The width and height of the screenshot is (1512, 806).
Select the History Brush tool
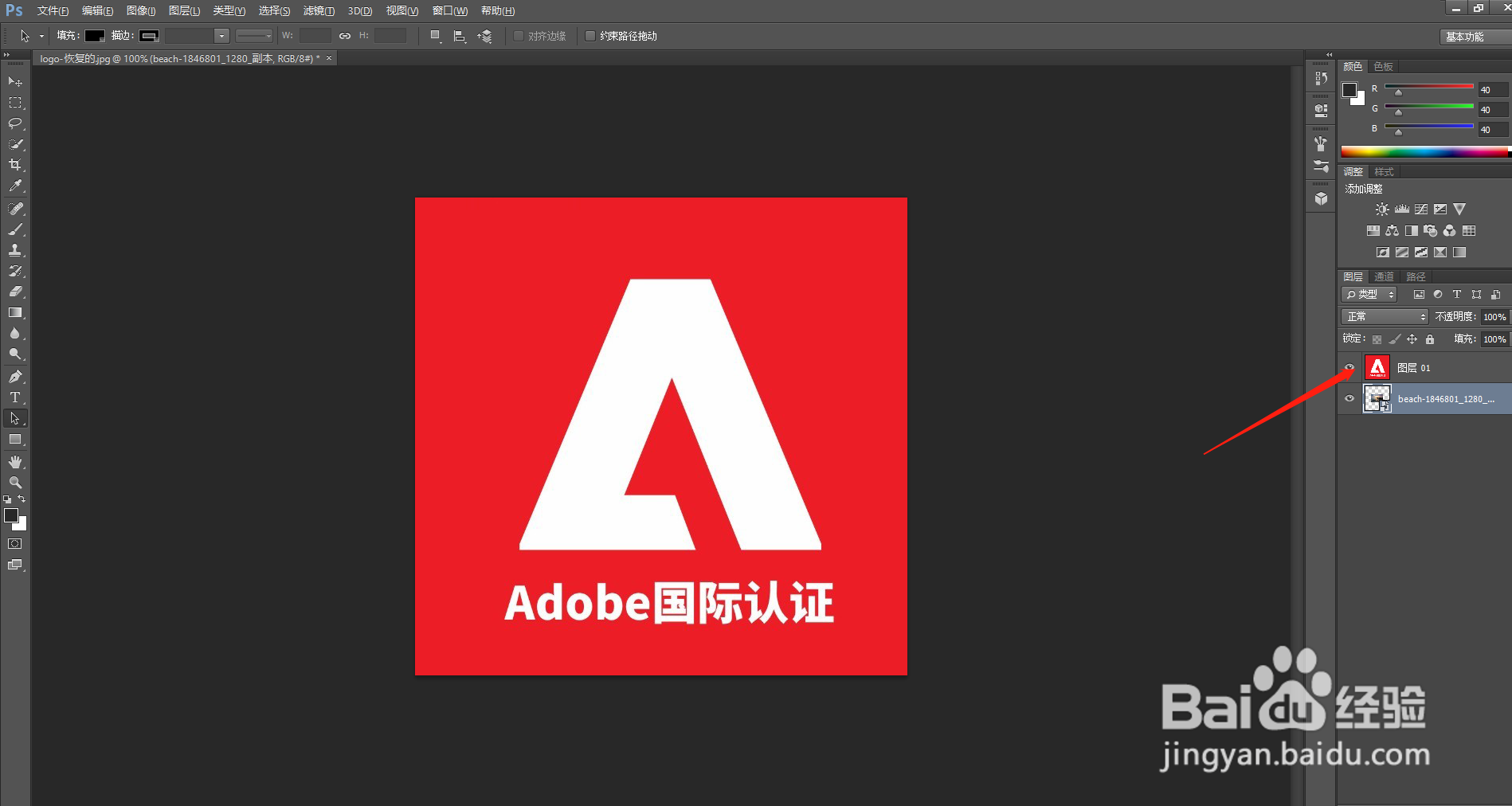point(15,271)
